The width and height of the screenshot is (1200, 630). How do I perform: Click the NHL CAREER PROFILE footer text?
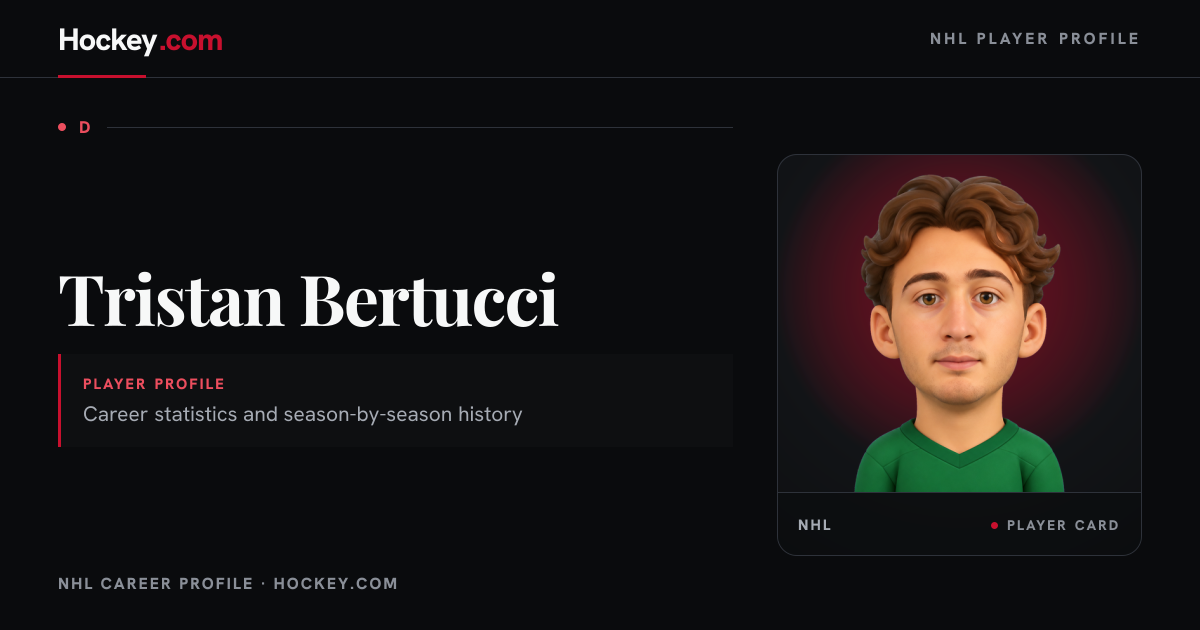pos(155,583)
